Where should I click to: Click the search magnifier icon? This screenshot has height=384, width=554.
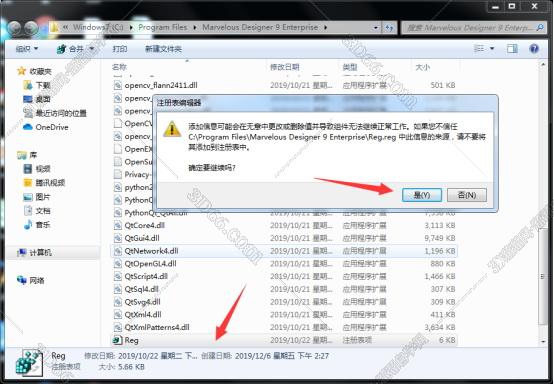pos(540,27)
